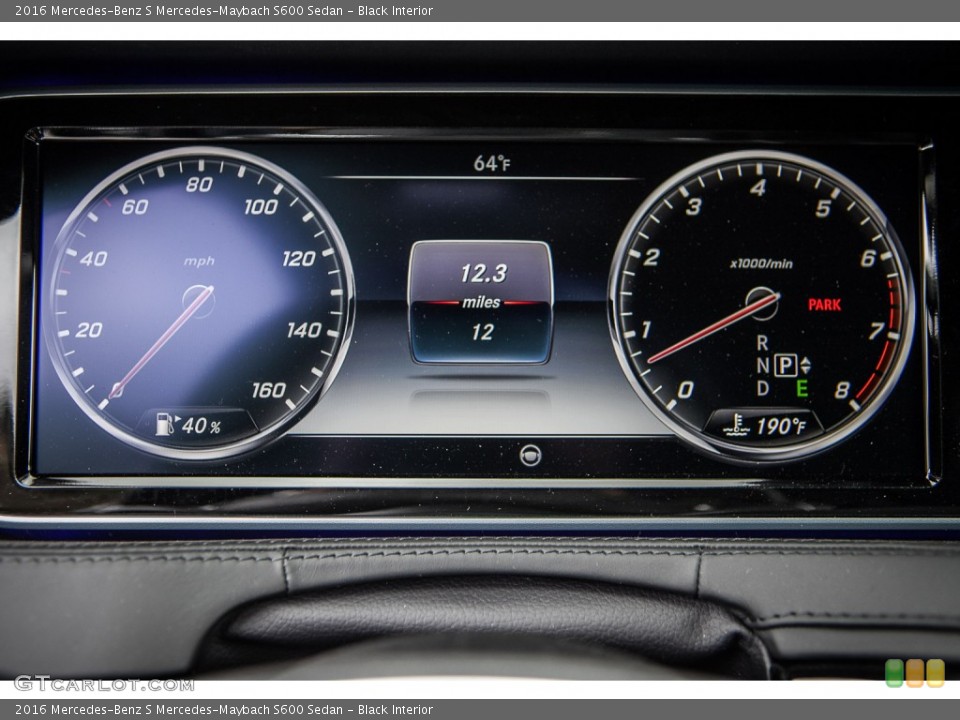Click the circular brake icon below center display
The width and height of the screenshot is (960, 720).
coord(530,456)
